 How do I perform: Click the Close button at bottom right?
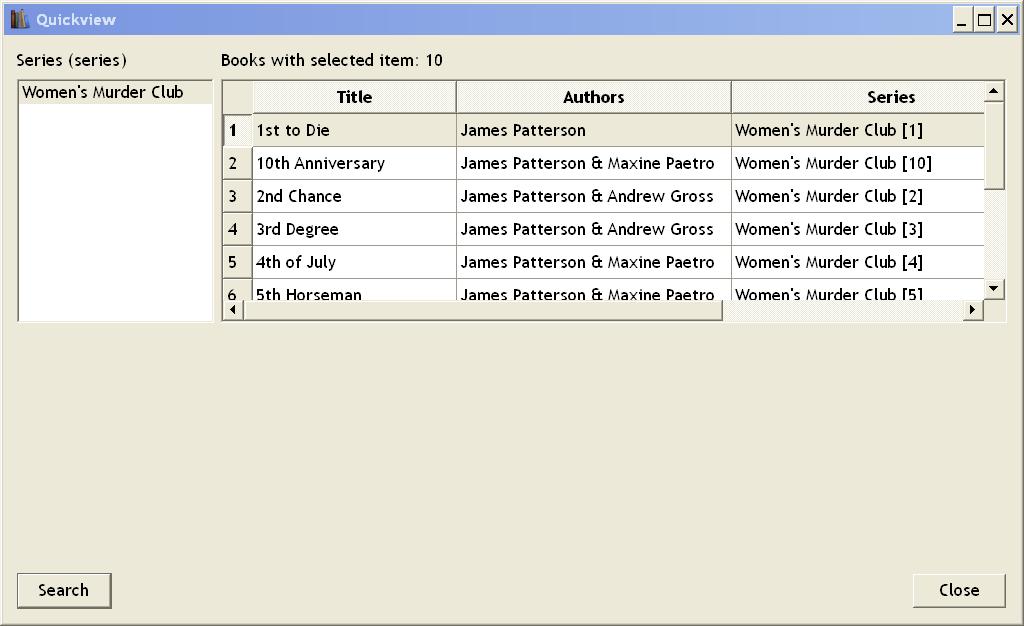pos(959,590)
